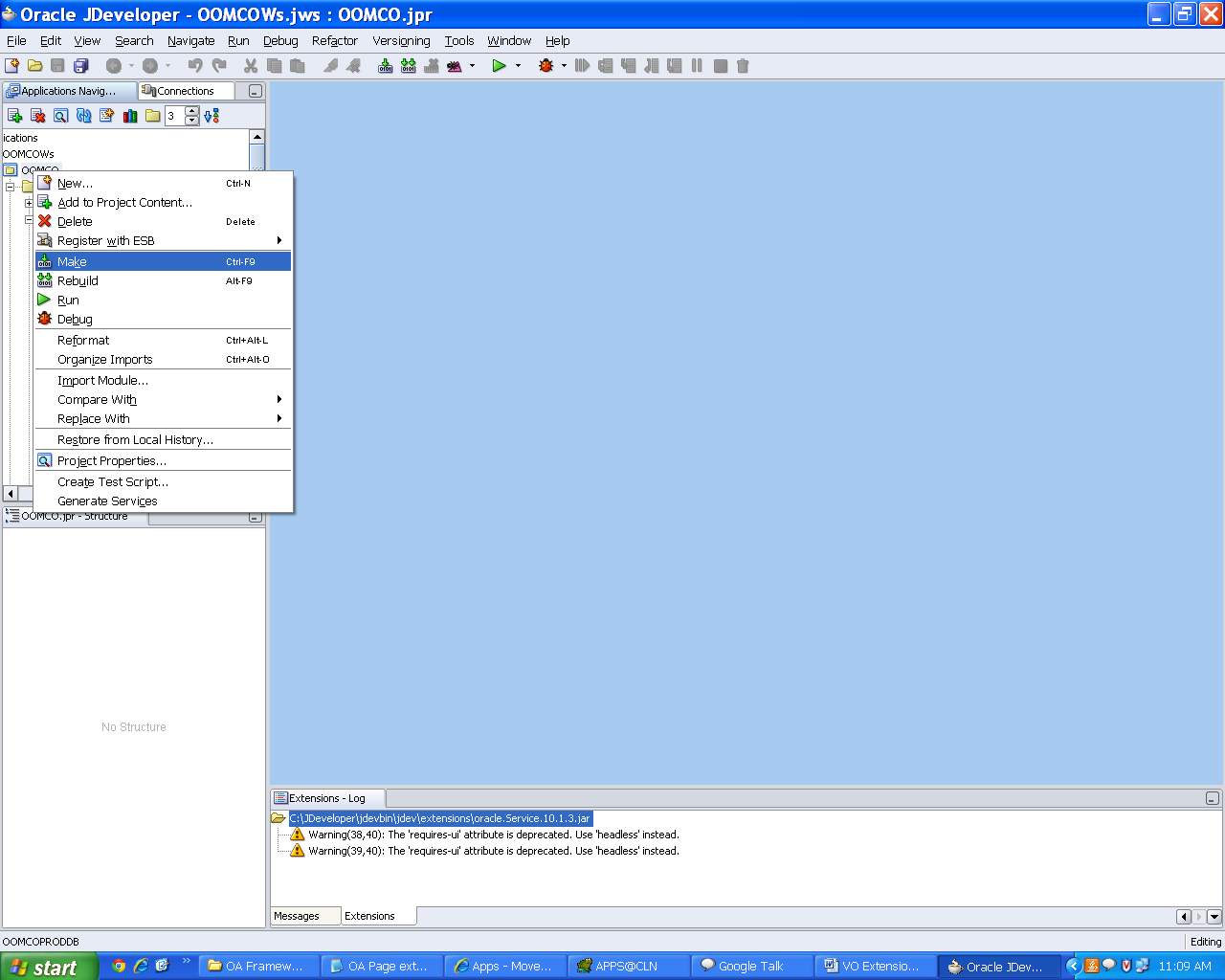Viewport: 1225px width, 980px height.
Task: Click the navigator scroll up arrow
Action: tap(256, 137)
